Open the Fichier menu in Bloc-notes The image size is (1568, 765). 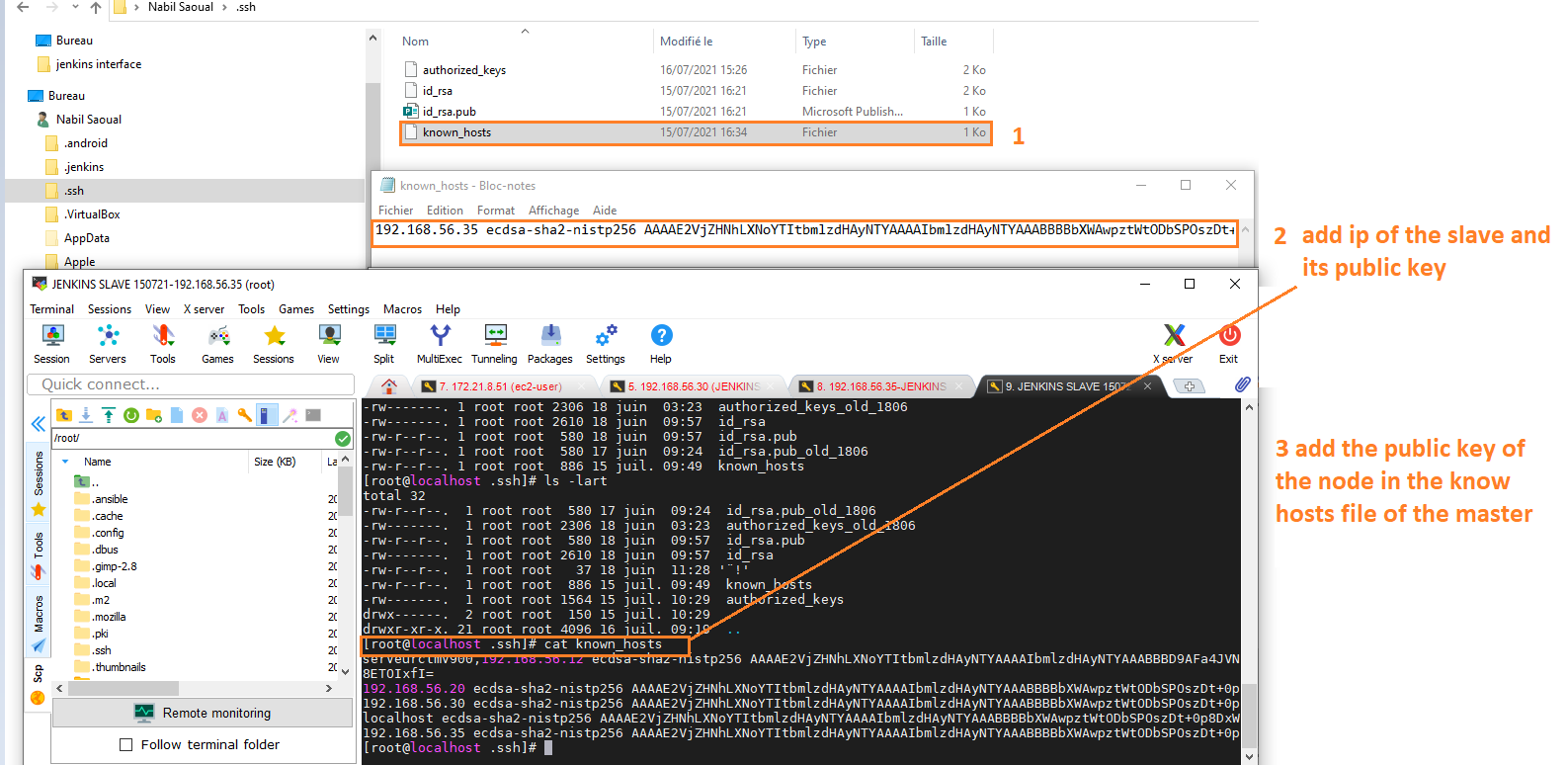pyautogui.click(x=395, y=211)
